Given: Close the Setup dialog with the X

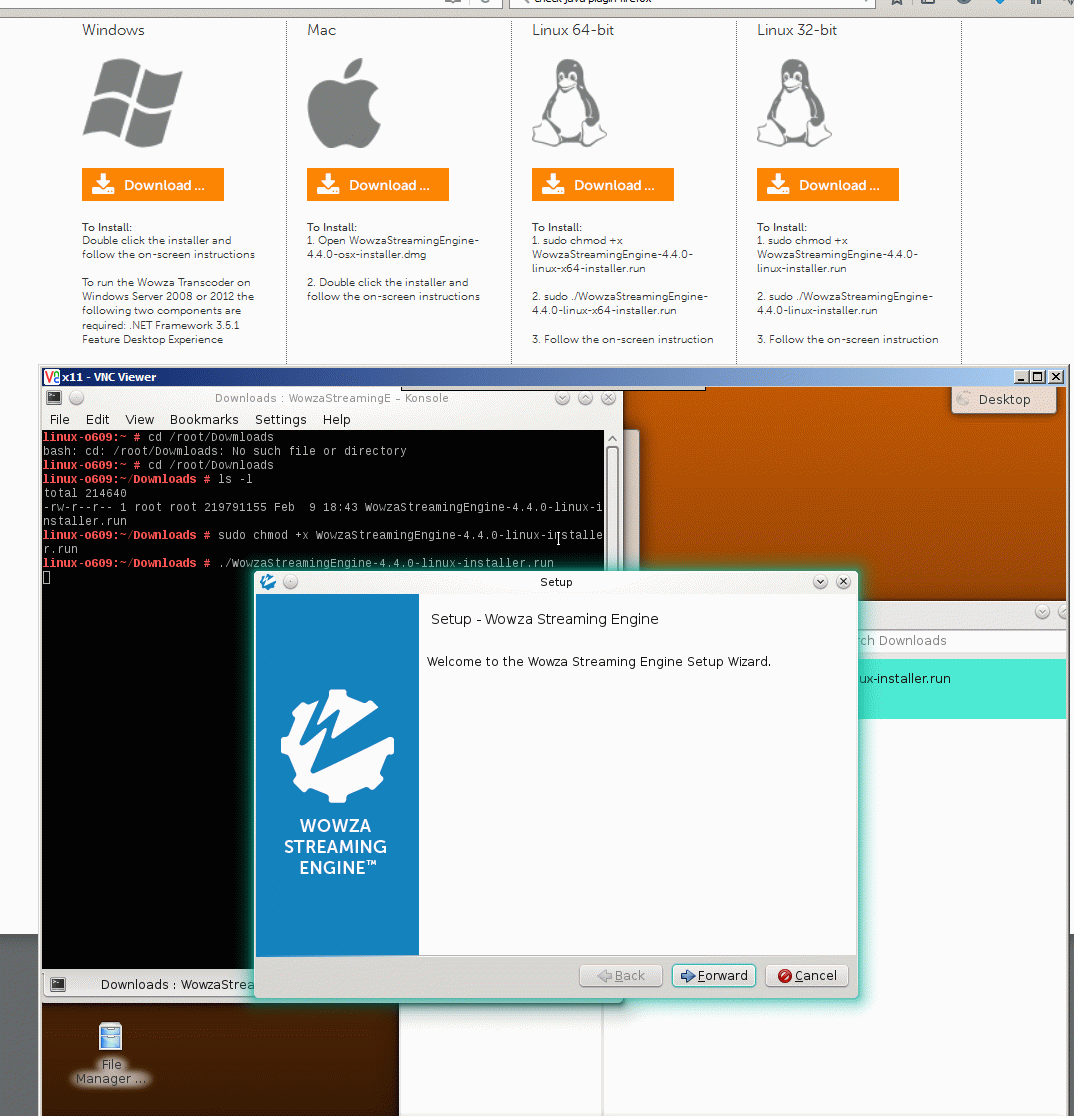Looking at the screenshot, I should click(843, 582).
